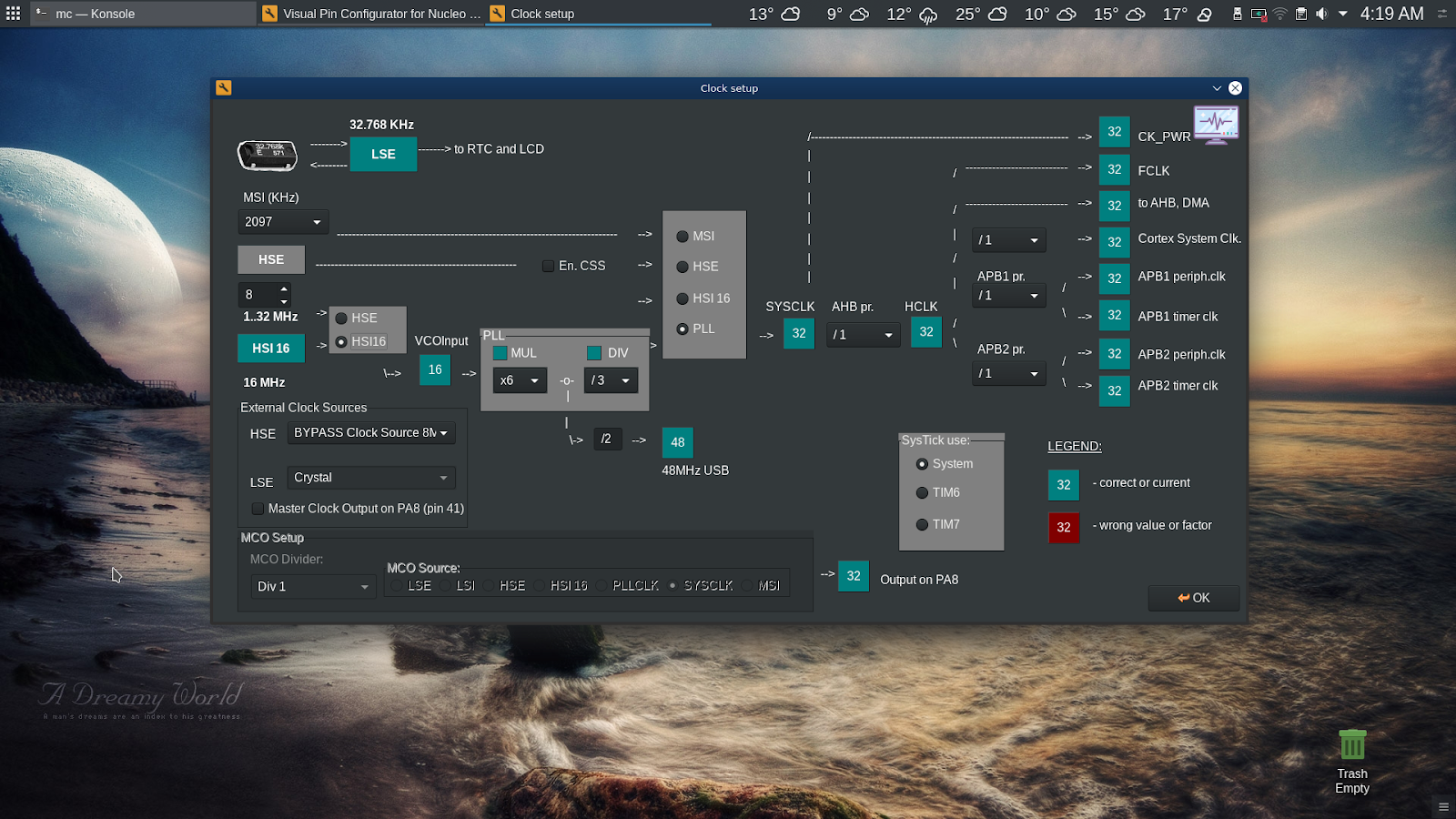This screenshot has height=819, width=1456.
Task: Click the Wi-Fi network tray icon
Action: (1280, 14)
